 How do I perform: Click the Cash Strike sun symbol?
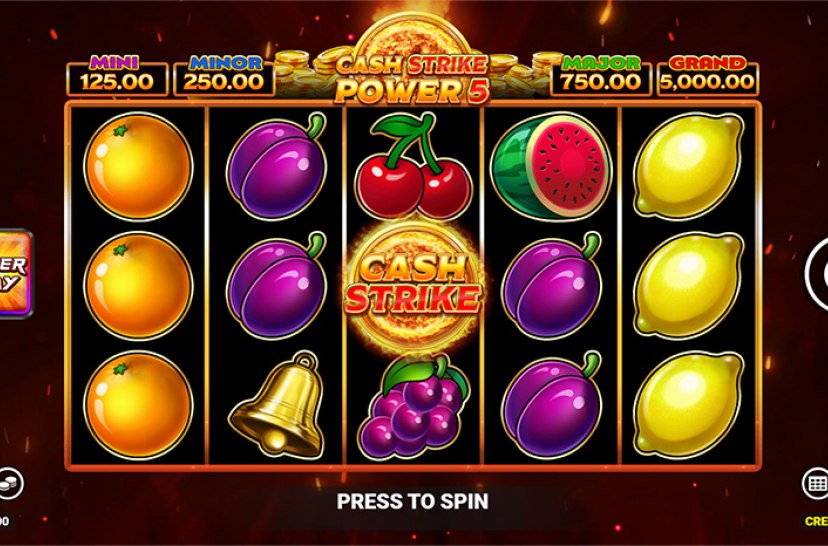tap(412, 287)
